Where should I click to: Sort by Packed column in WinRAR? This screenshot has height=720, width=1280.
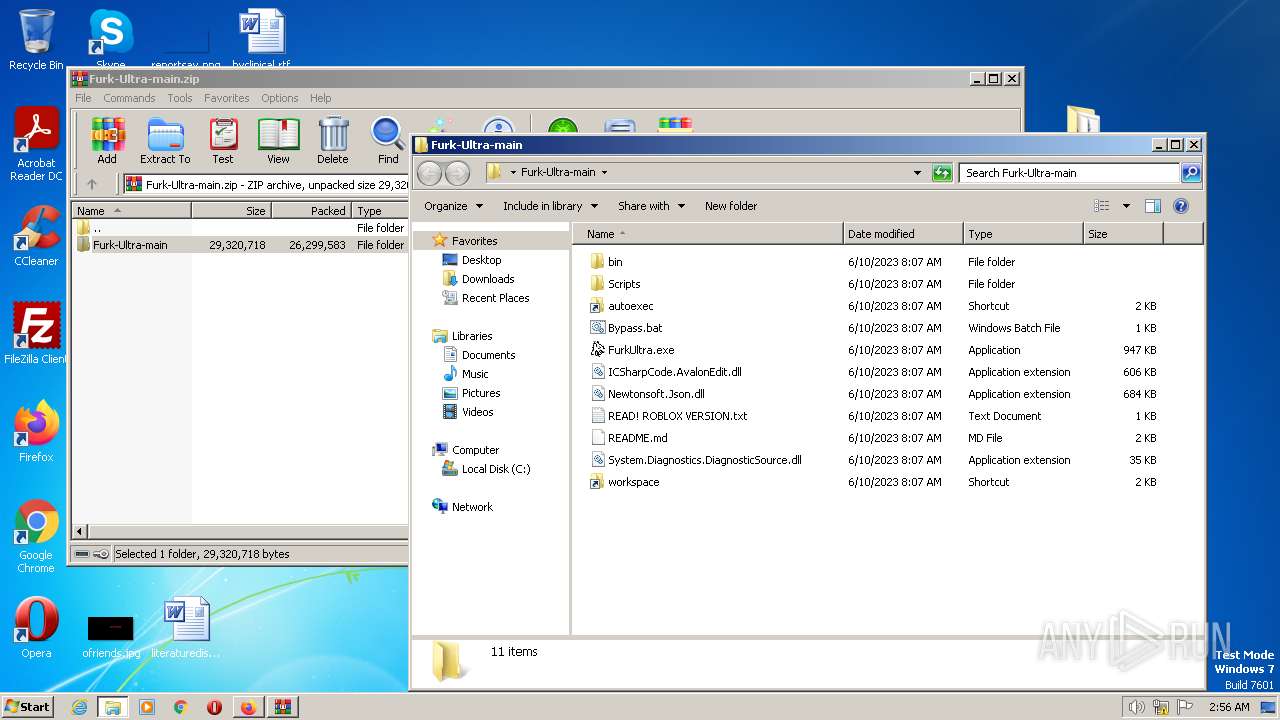[x=311, y=211]
